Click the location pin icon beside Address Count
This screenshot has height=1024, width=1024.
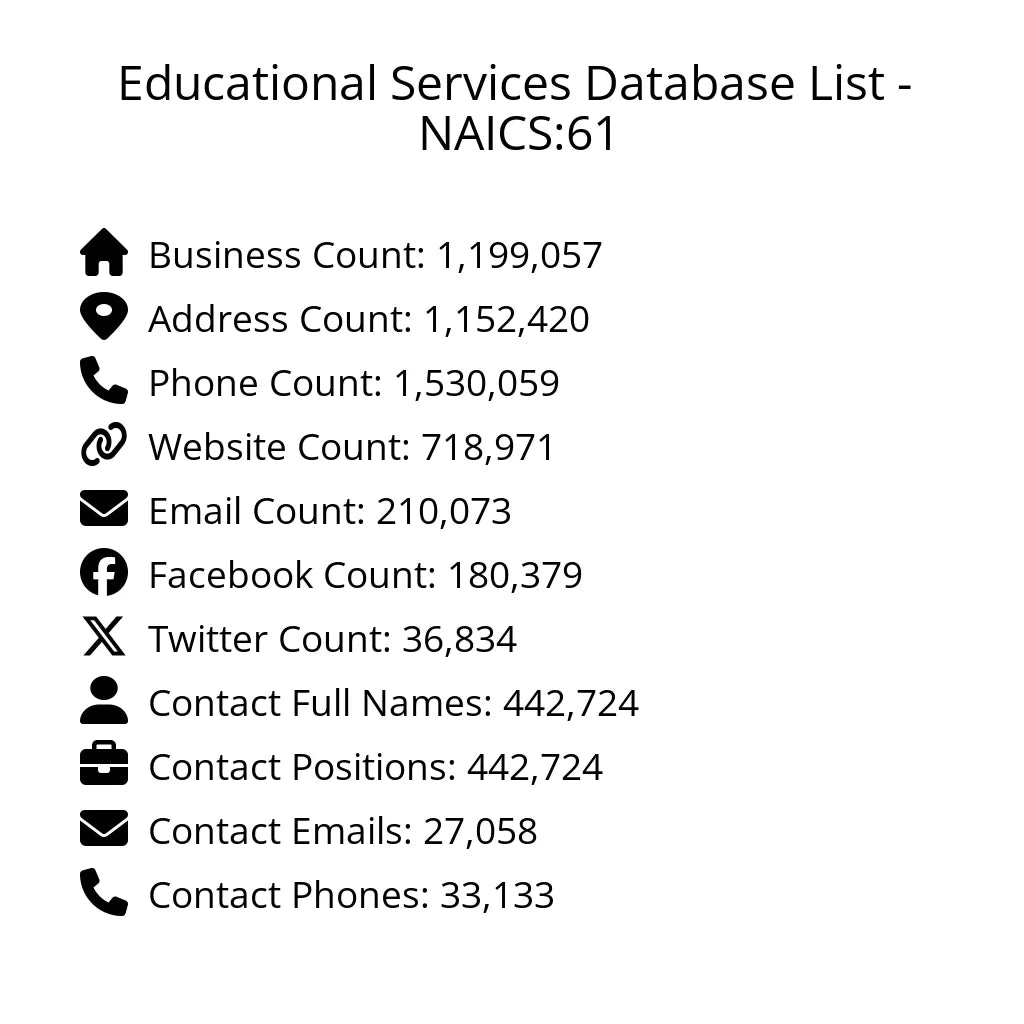point(104,317)
